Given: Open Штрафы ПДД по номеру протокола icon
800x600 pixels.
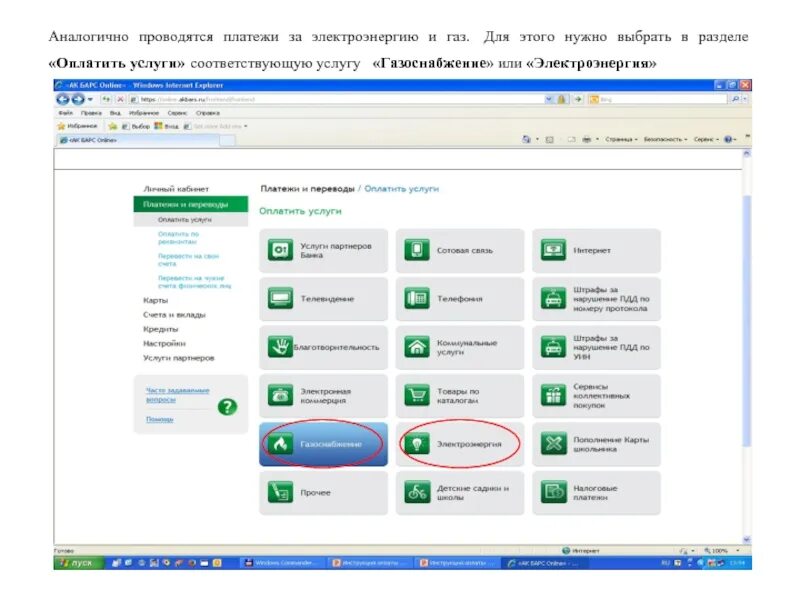Looking at the screenshot, I should pos(554,299).
